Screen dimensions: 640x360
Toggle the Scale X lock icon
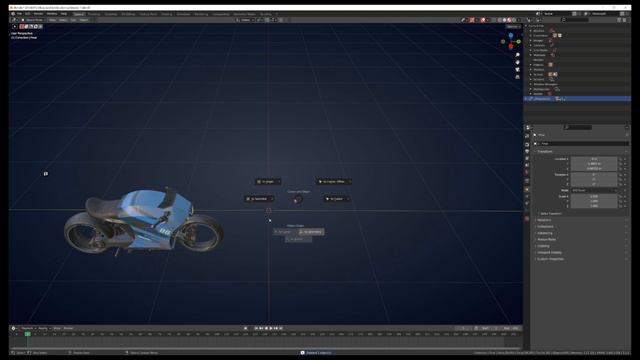620,196
